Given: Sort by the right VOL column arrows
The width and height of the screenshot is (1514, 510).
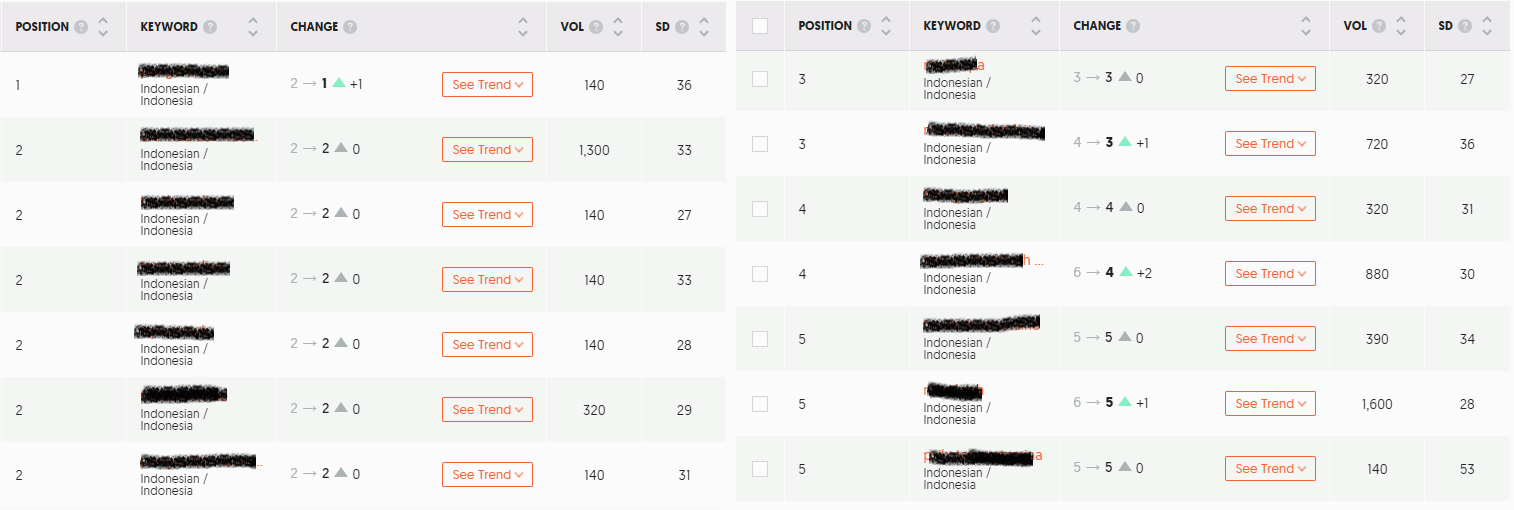Looking at the screenshot, I should pos(1401,26).
